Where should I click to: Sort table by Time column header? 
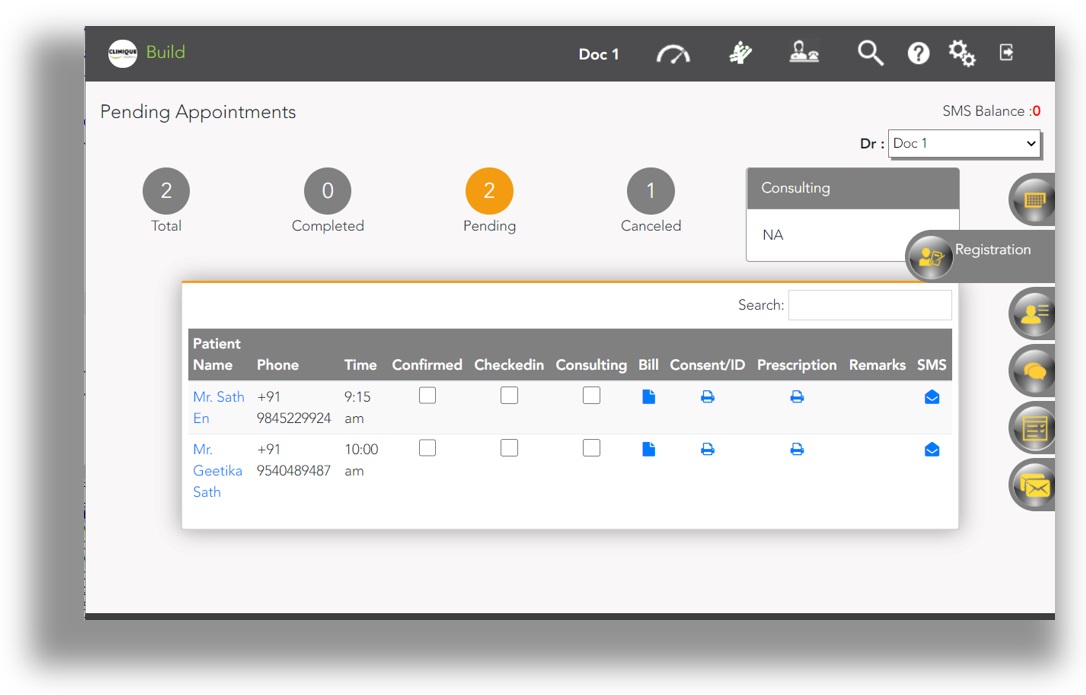point(360,365)
